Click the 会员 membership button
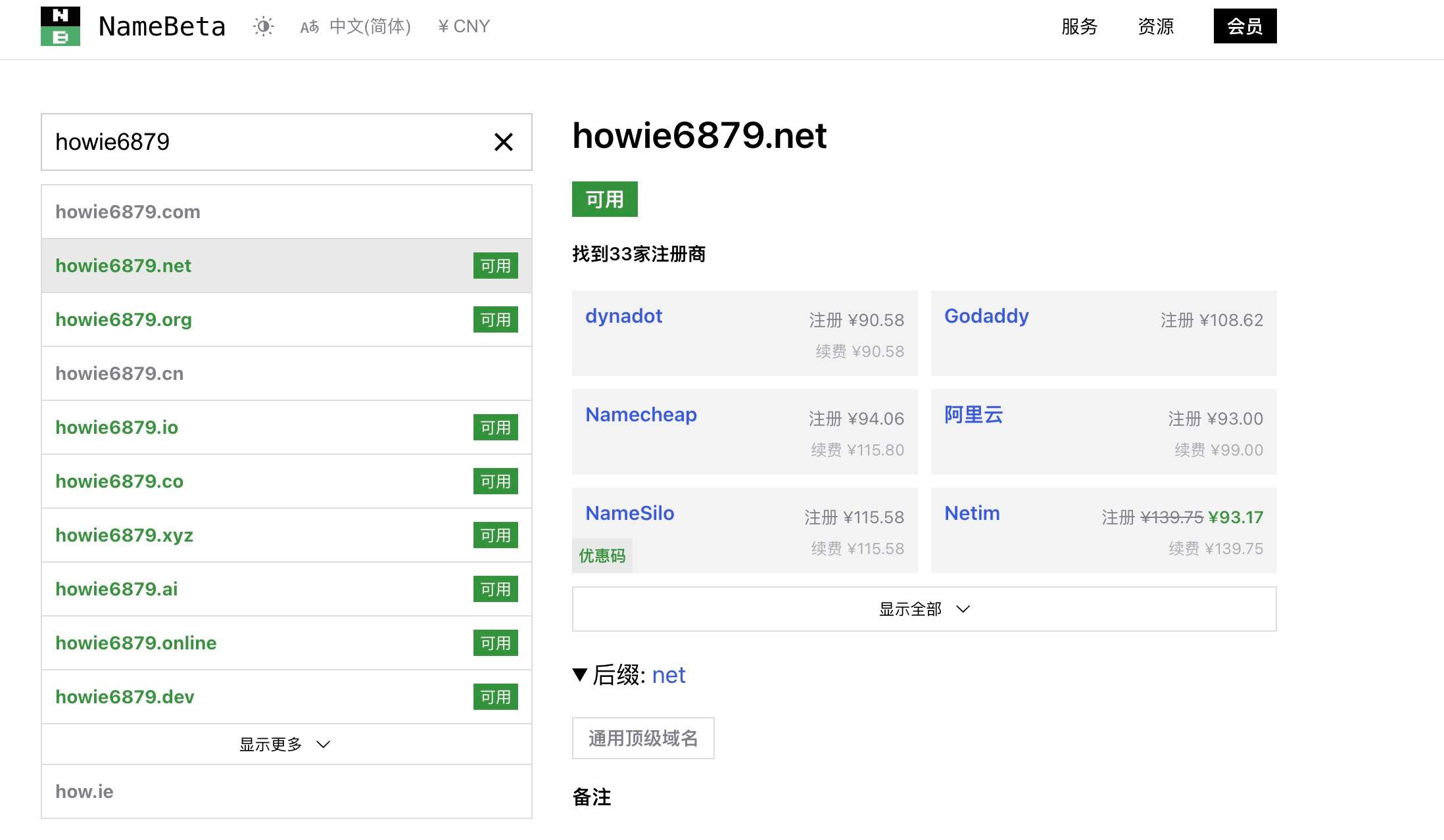Viewport: 1444px width, 840px height. (x=1245, y=26)
